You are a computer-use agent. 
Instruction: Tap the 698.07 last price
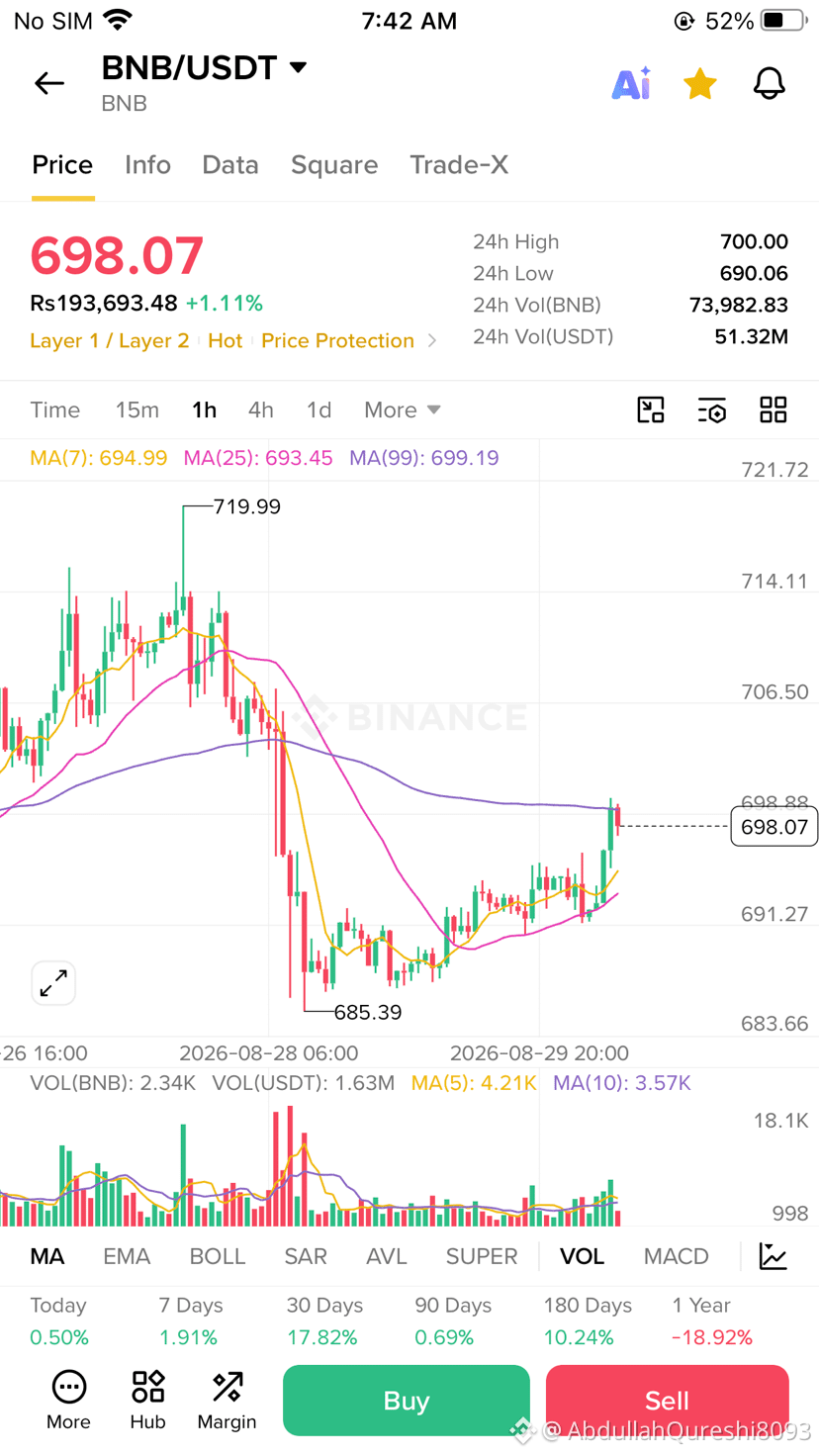pos(117,255)
